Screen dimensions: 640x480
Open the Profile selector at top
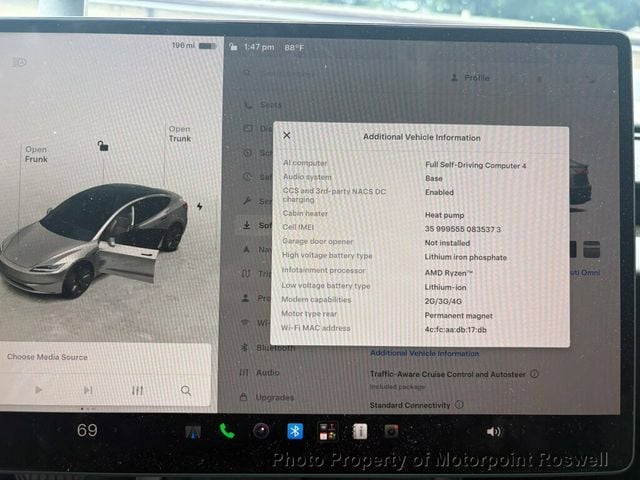(x=470, y=78)
